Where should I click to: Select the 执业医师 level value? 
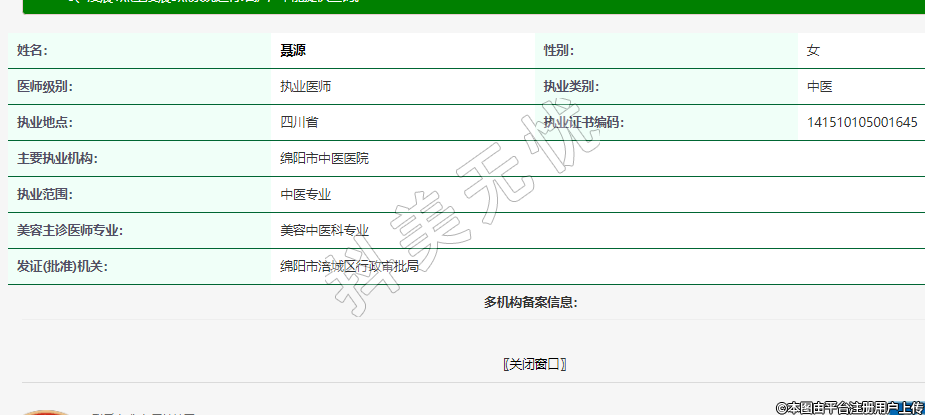click(305, 86)
